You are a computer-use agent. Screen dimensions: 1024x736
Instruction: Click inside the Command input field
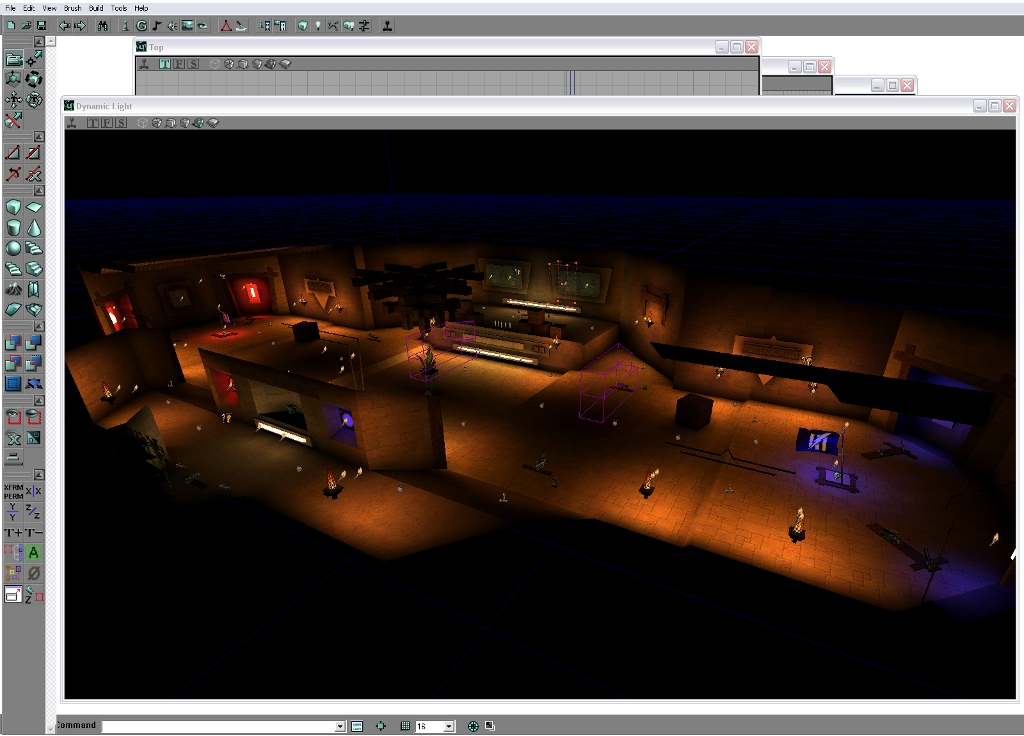point(200,726)
